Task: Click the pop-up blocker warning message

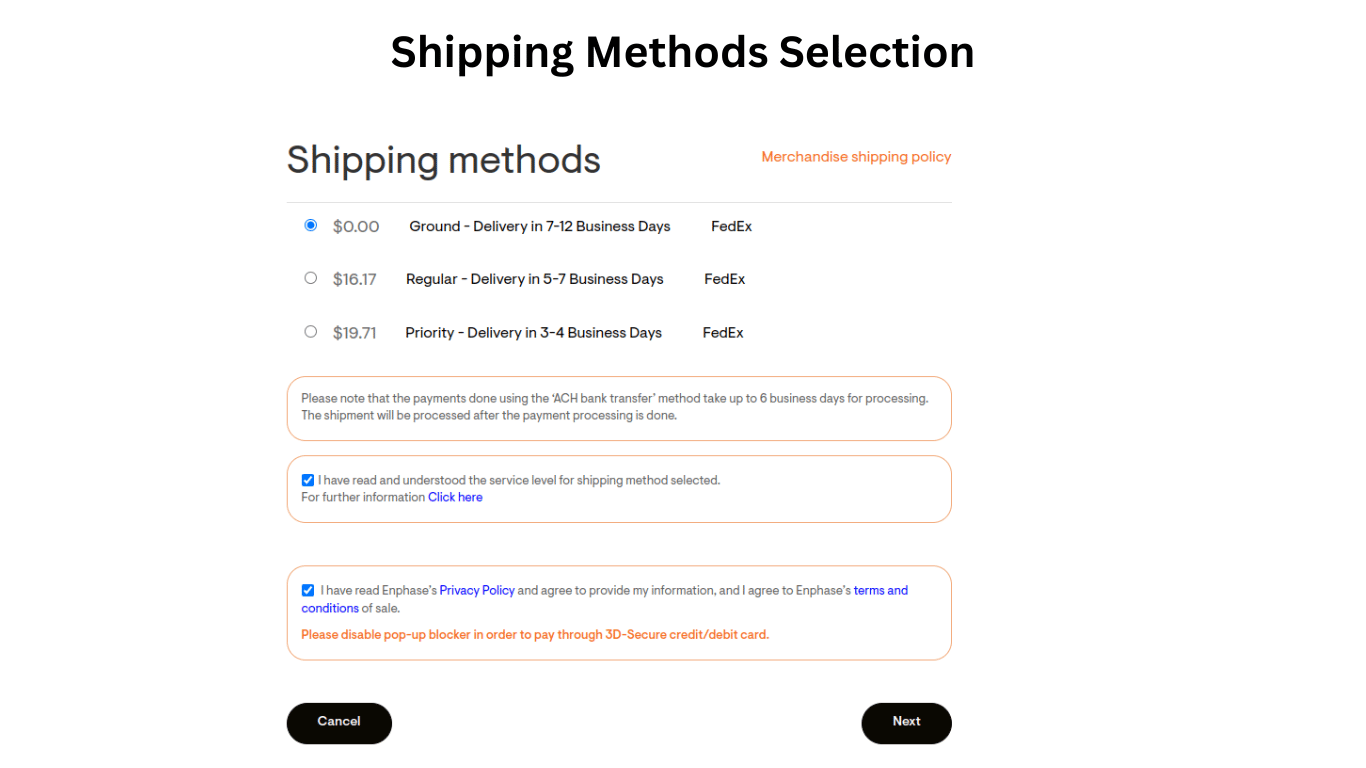Action: coord(535,635)
